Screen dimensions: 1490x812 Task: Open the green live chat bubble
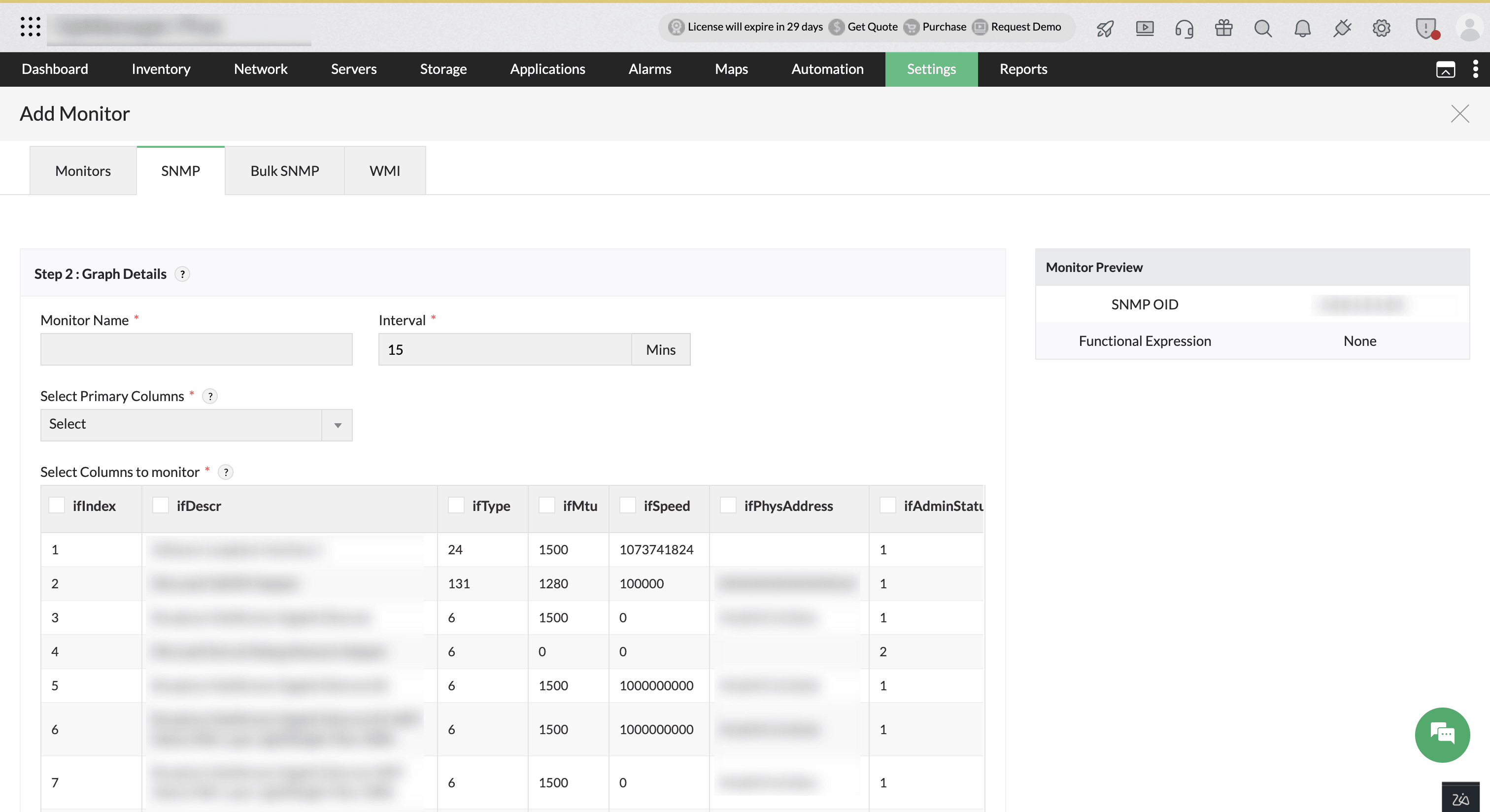(1442, 735)
